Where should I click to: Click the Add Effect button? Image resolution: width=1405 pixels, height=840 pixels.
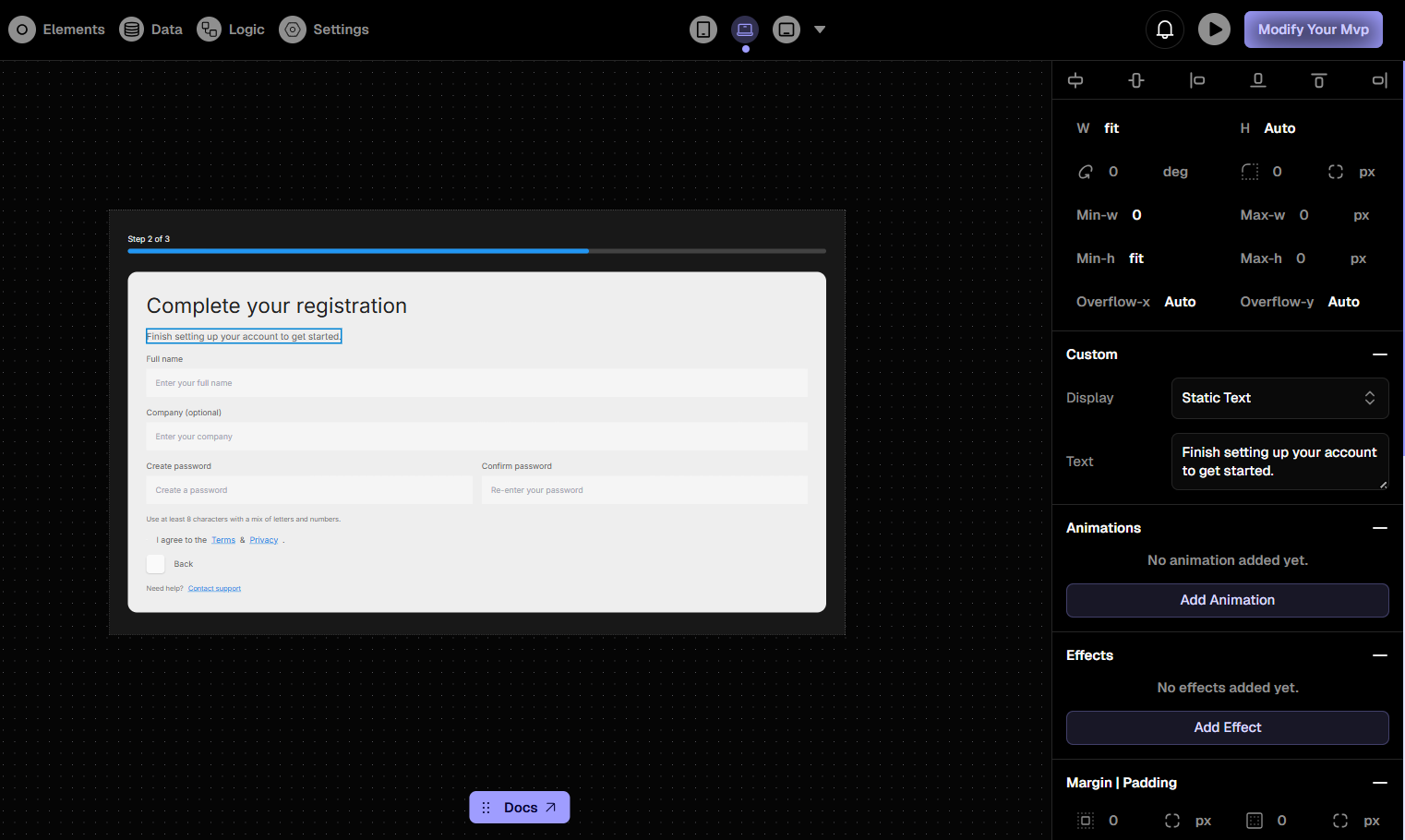(1228, 727)
